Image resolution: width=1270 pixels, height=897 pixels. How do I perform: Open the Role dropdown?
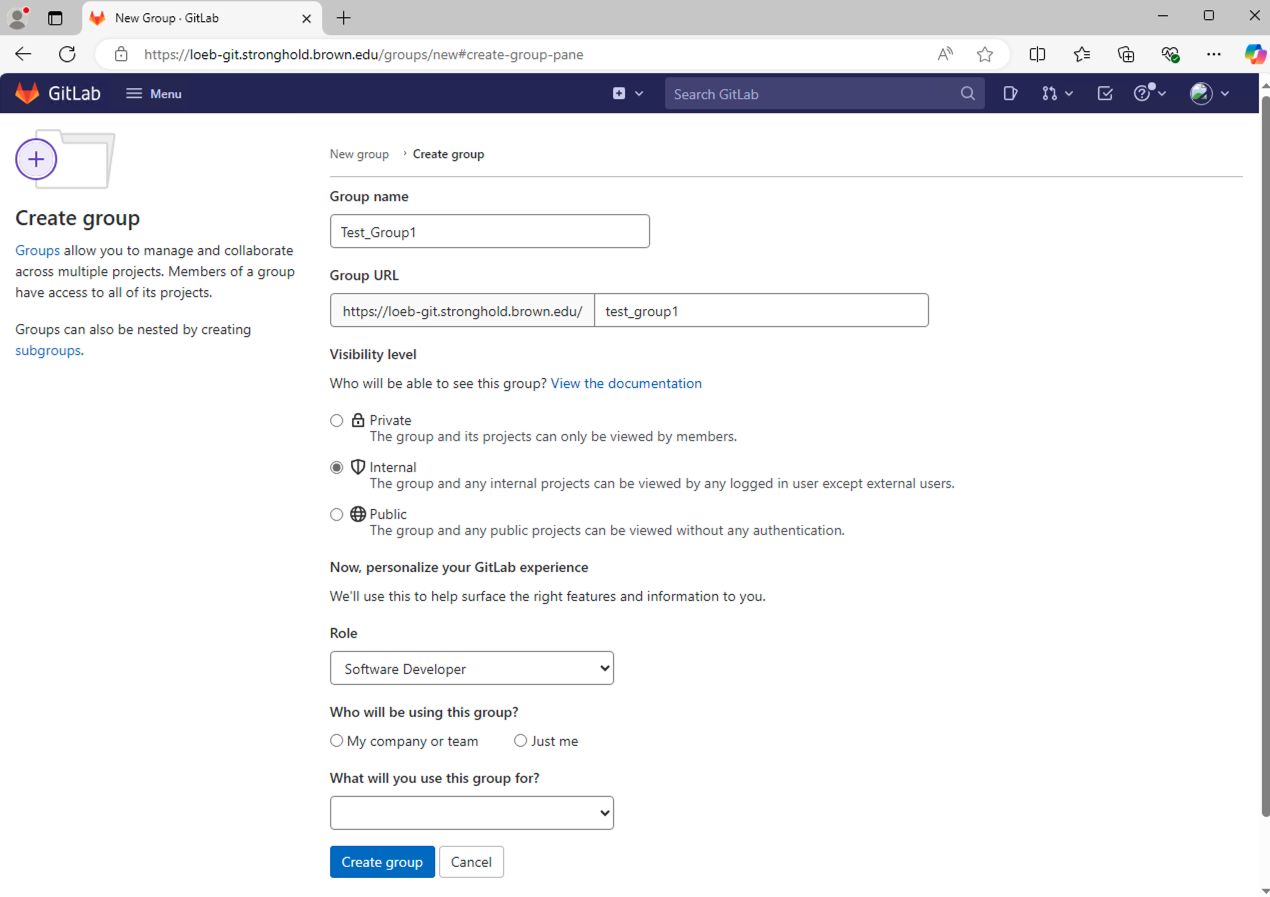471,669
